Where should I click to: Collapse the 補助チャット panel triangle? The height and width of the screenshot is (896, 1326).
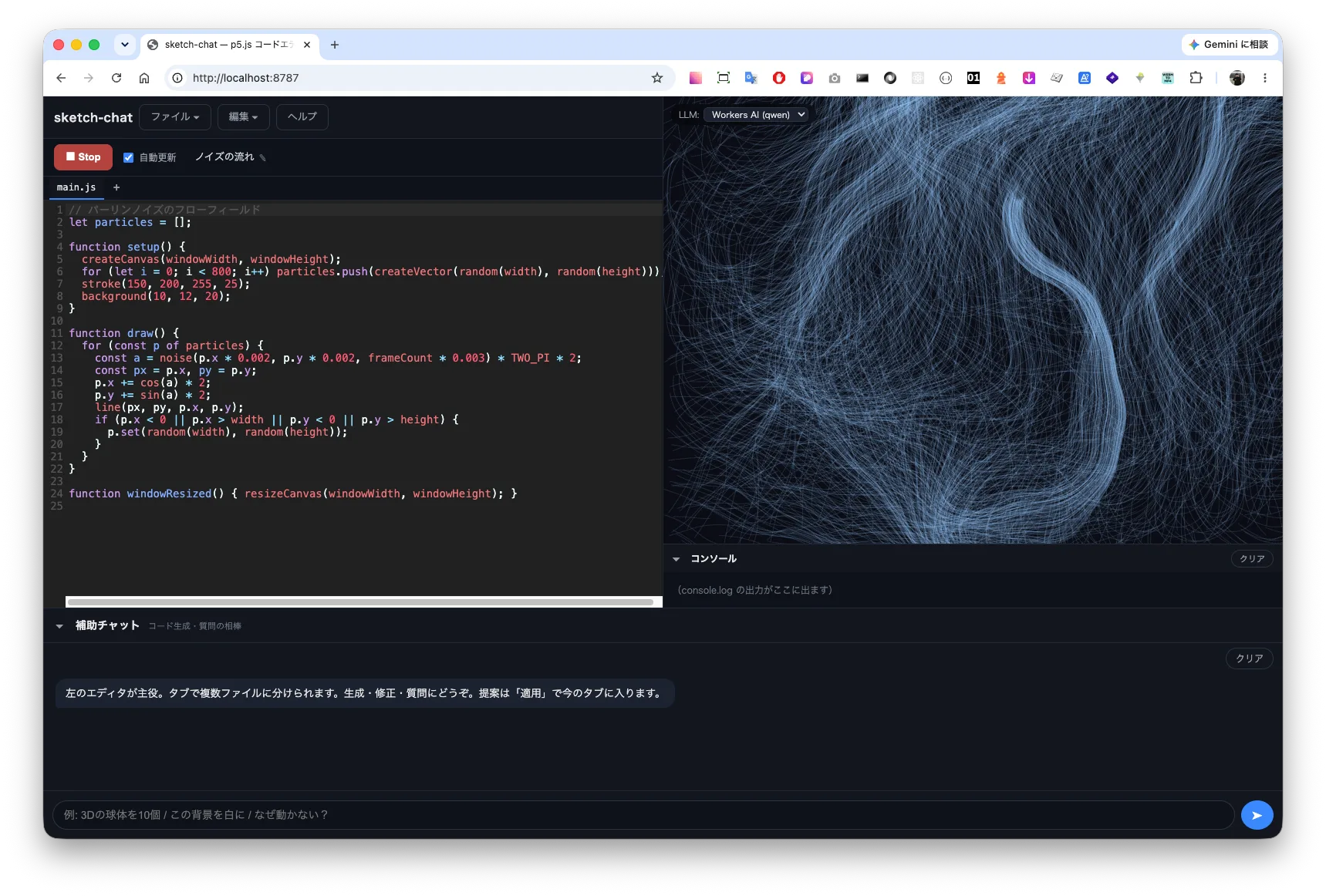point(59,626)
